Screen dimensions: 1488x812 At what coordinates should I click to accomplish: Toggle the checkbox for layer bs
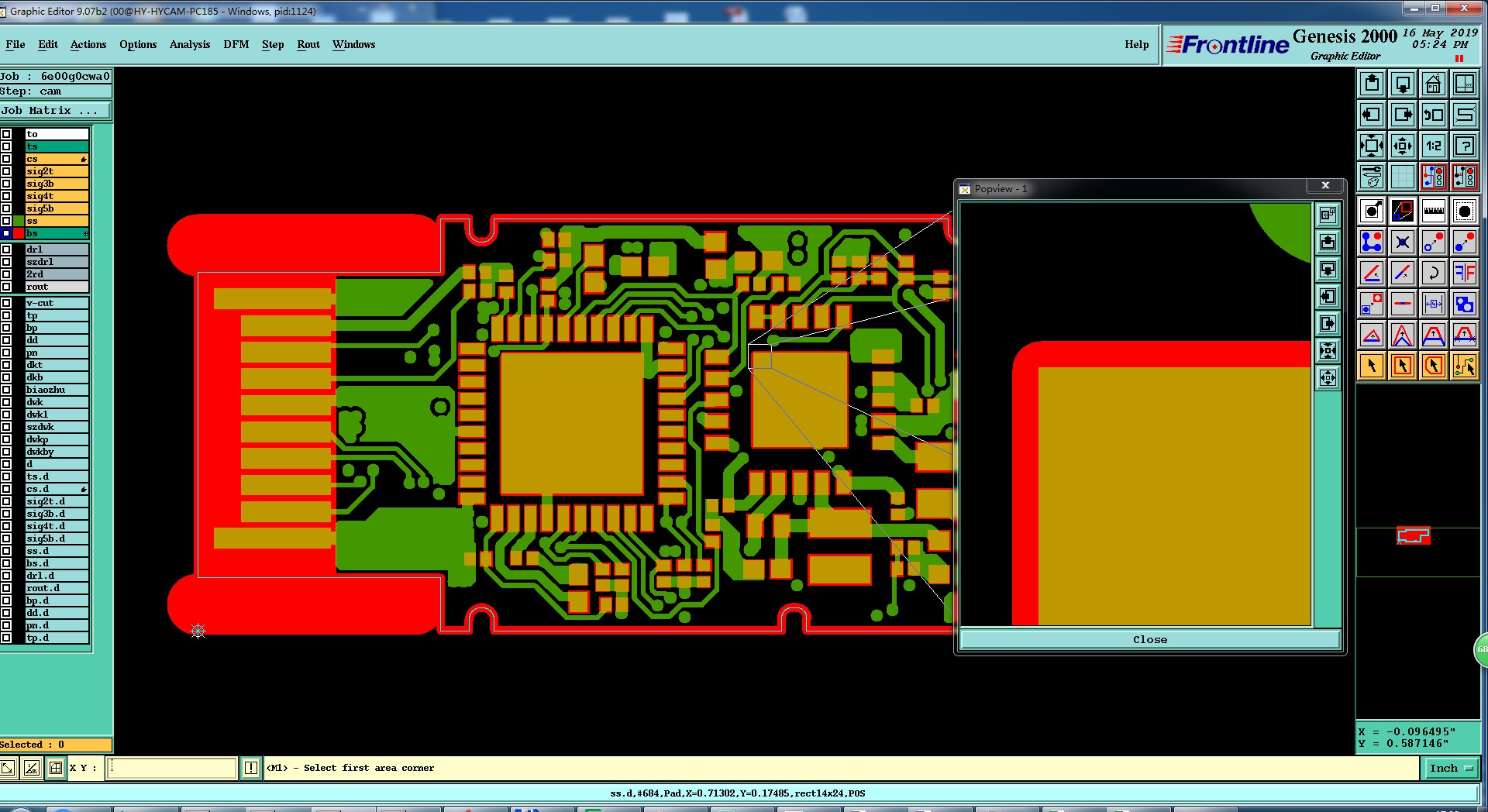(6, 233)
